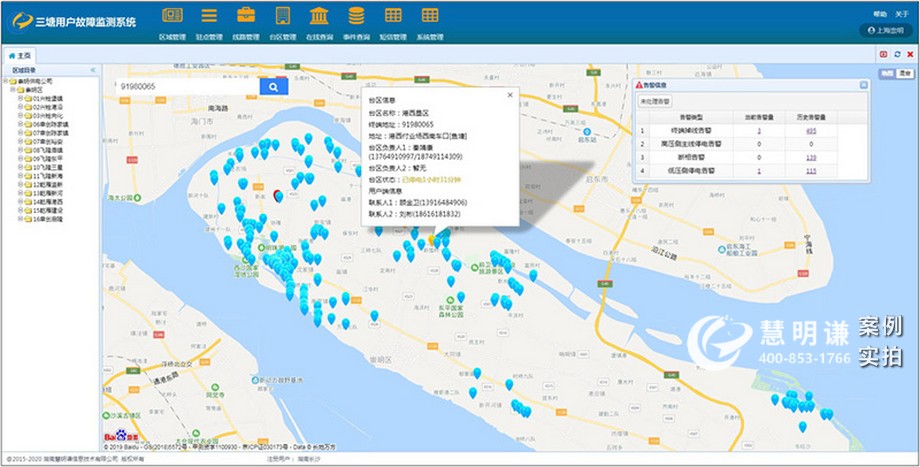This screenshot has height=467, width=920.
Task: Collapse the 告警信息 panel
Action: 862,86
